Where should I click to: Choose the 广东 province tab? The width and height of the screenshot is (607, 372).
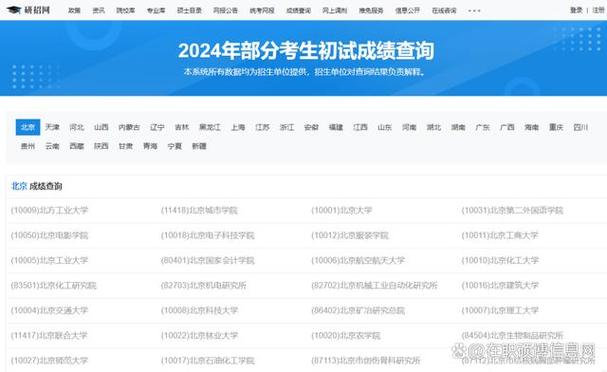tap(483, 127)
